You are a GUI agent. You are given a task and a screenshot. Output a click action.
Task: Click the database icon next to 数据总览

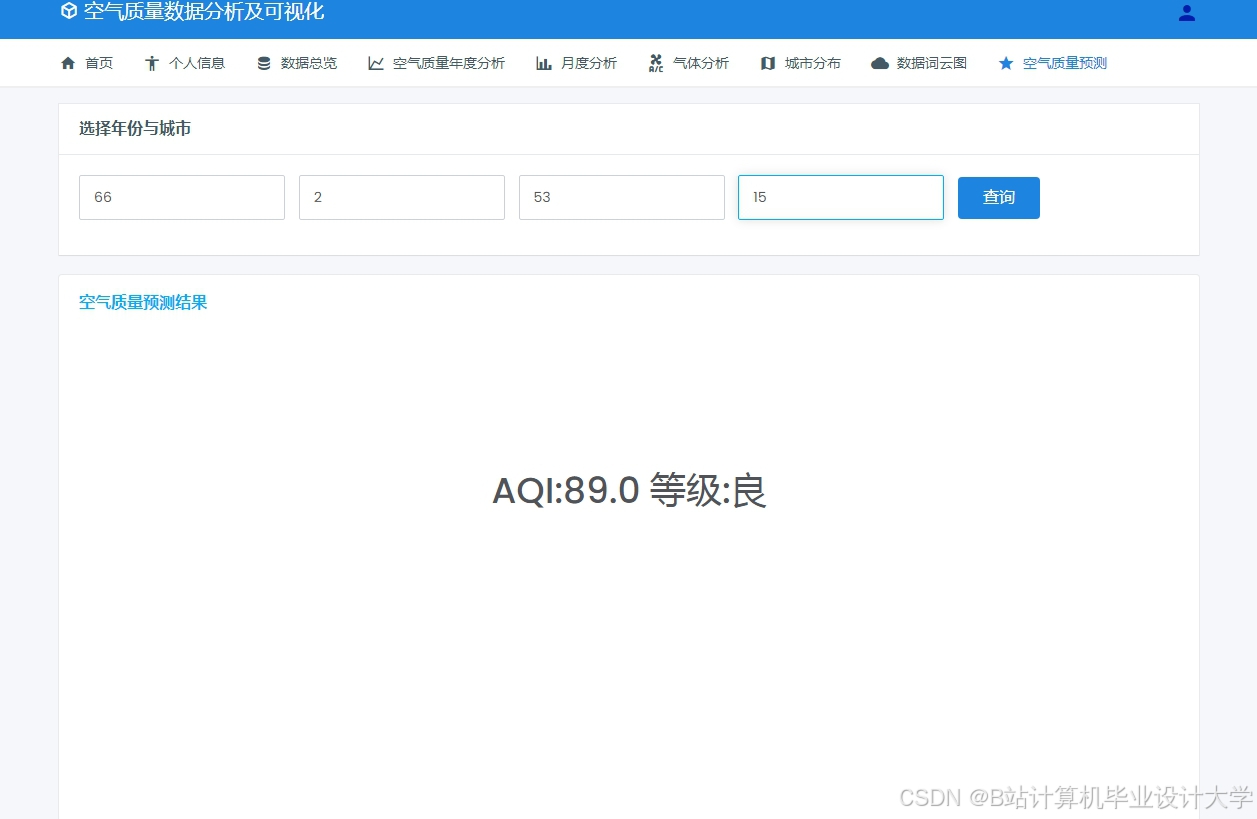click(x=263, y=62)
